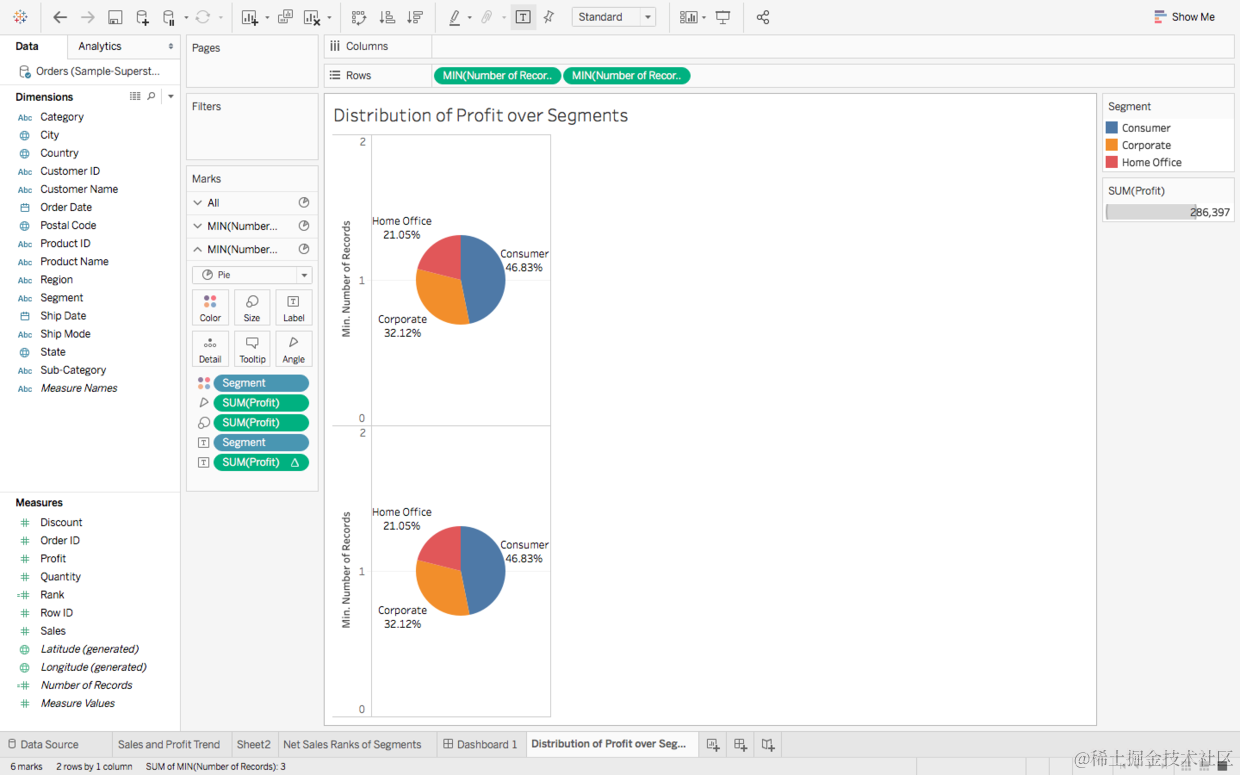Click the Detail marks card button
Image resolution: width=1240 pixels, height=775 pixels.
coord(210,349)
